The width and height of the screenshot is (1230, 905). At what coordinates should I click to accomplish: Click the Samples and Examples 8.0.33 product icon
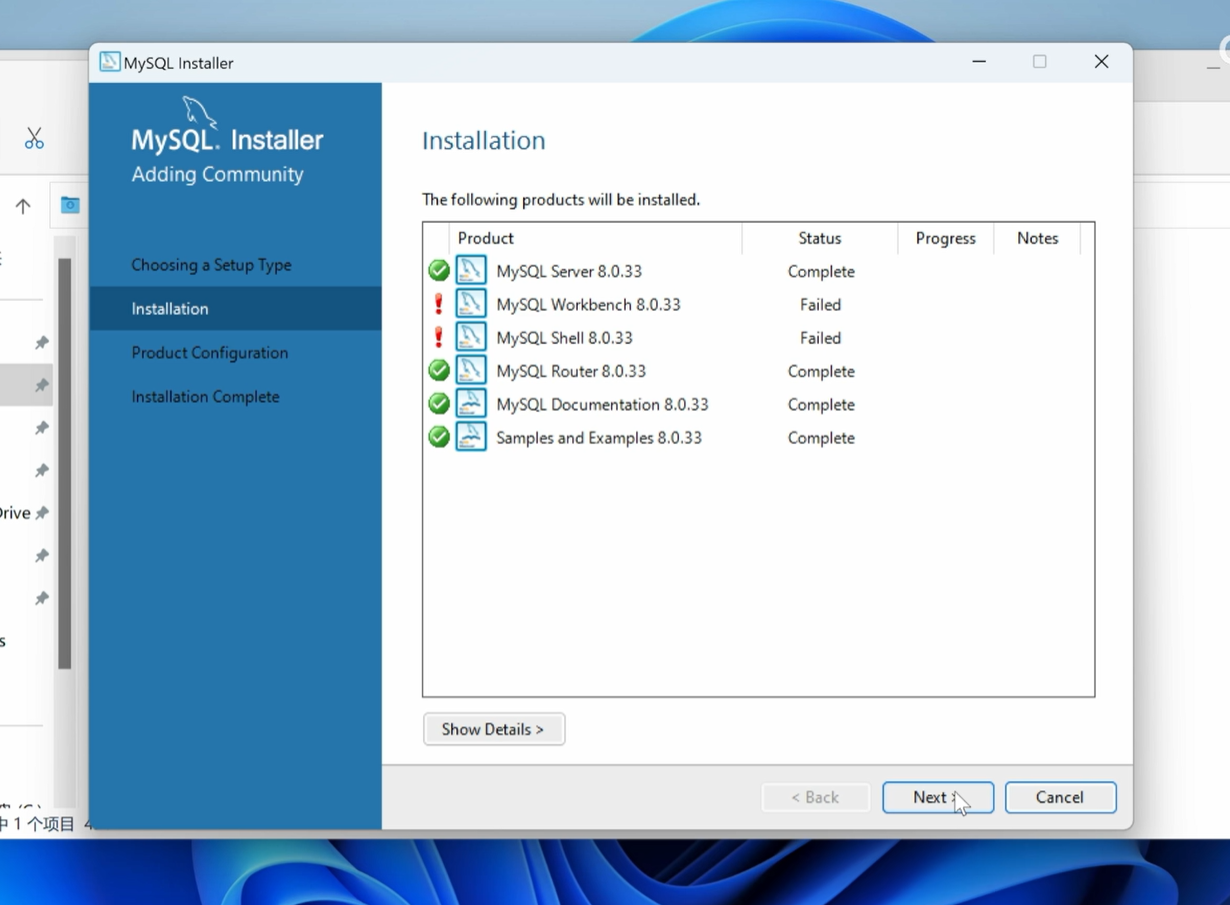tap(471, 437)
